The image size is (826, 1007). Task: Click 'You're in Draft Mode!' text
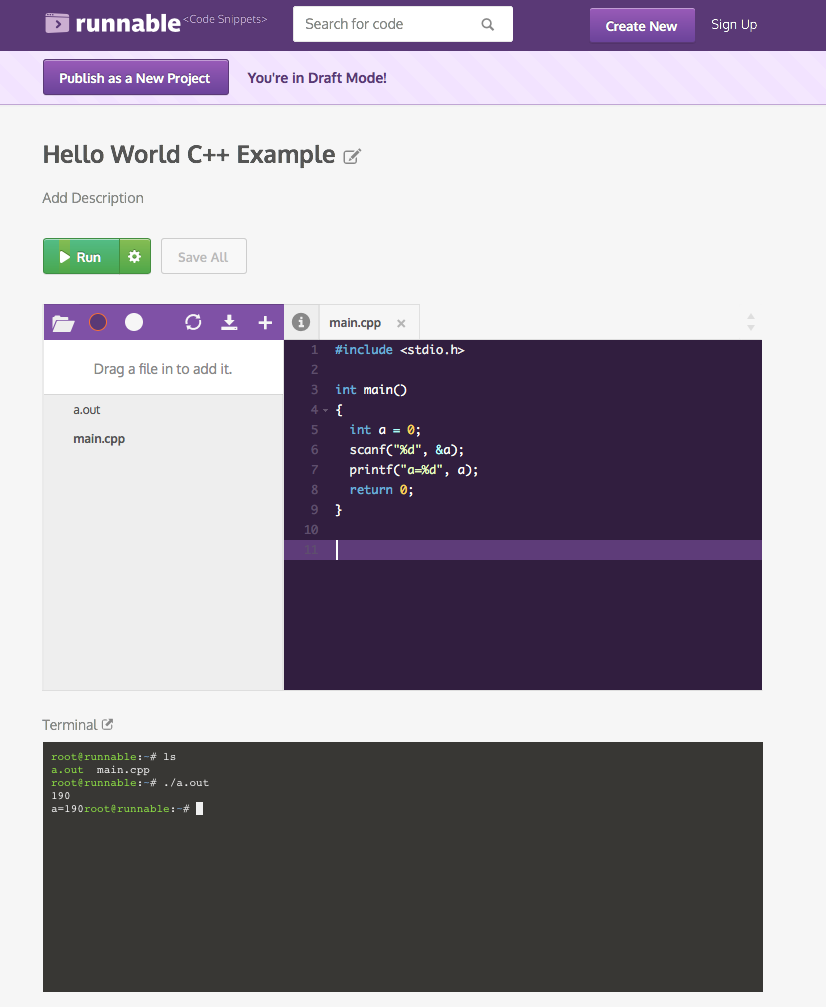click(x=317, y=78)
